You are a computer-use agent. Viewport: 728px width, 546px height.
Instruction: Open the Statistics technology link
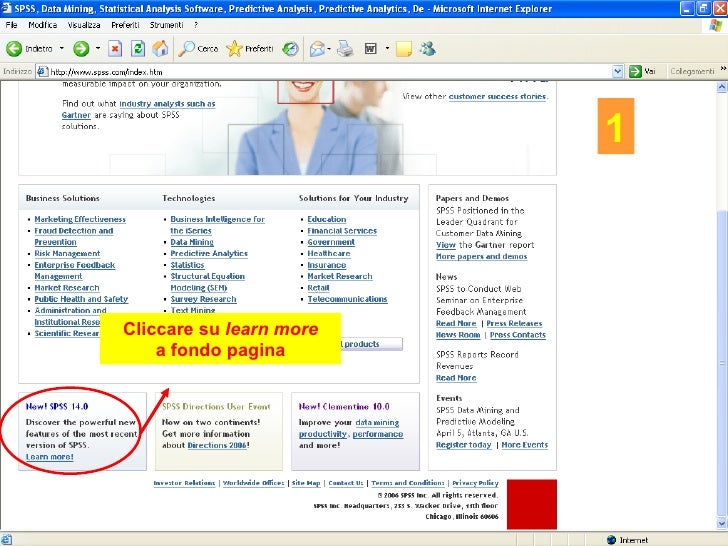pyautogui.click(x=187, y=265)
